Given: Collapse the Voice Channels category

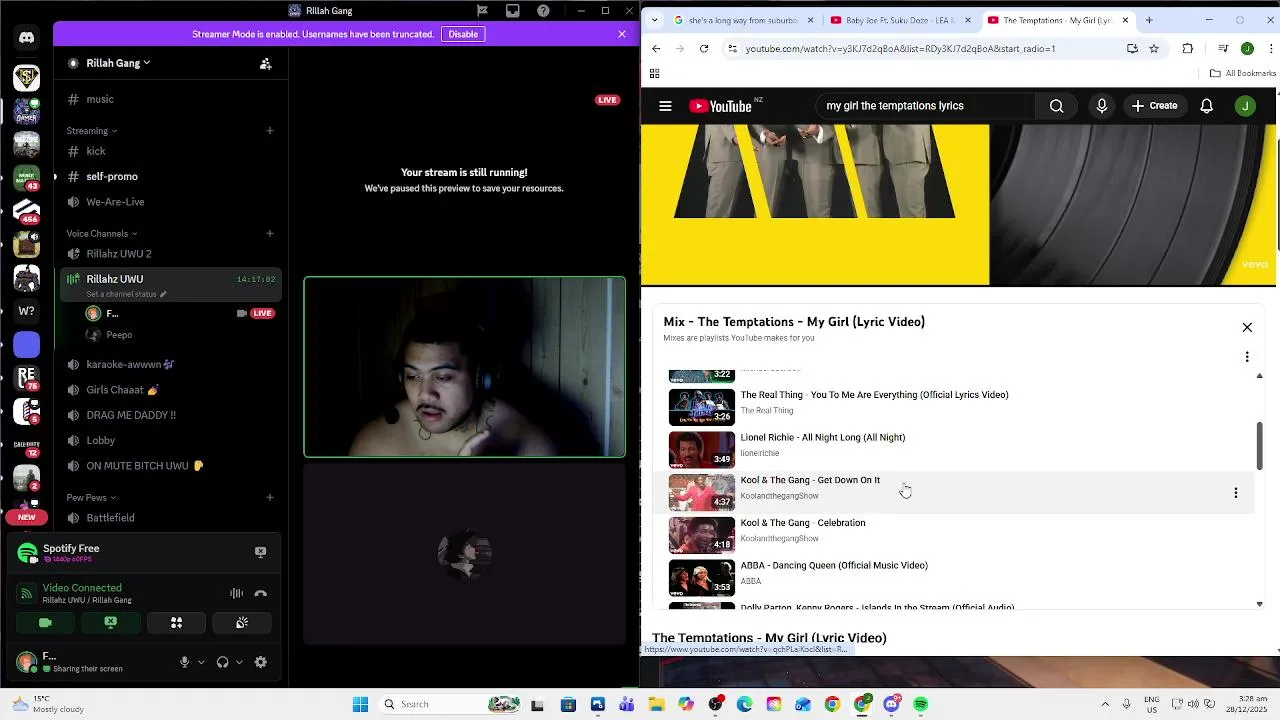Looking at the screenshot, I should [102, 234].
